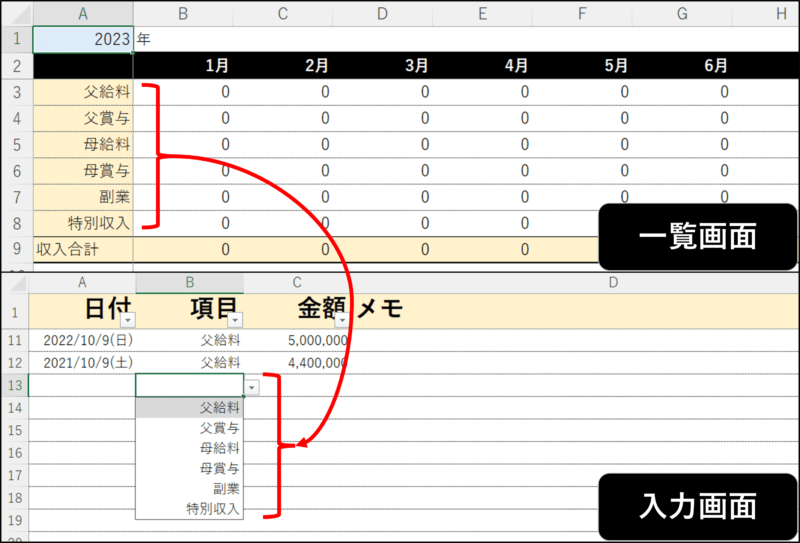
Task: Select row 11 header in the input sheet
Action: (x=15, y=340)
